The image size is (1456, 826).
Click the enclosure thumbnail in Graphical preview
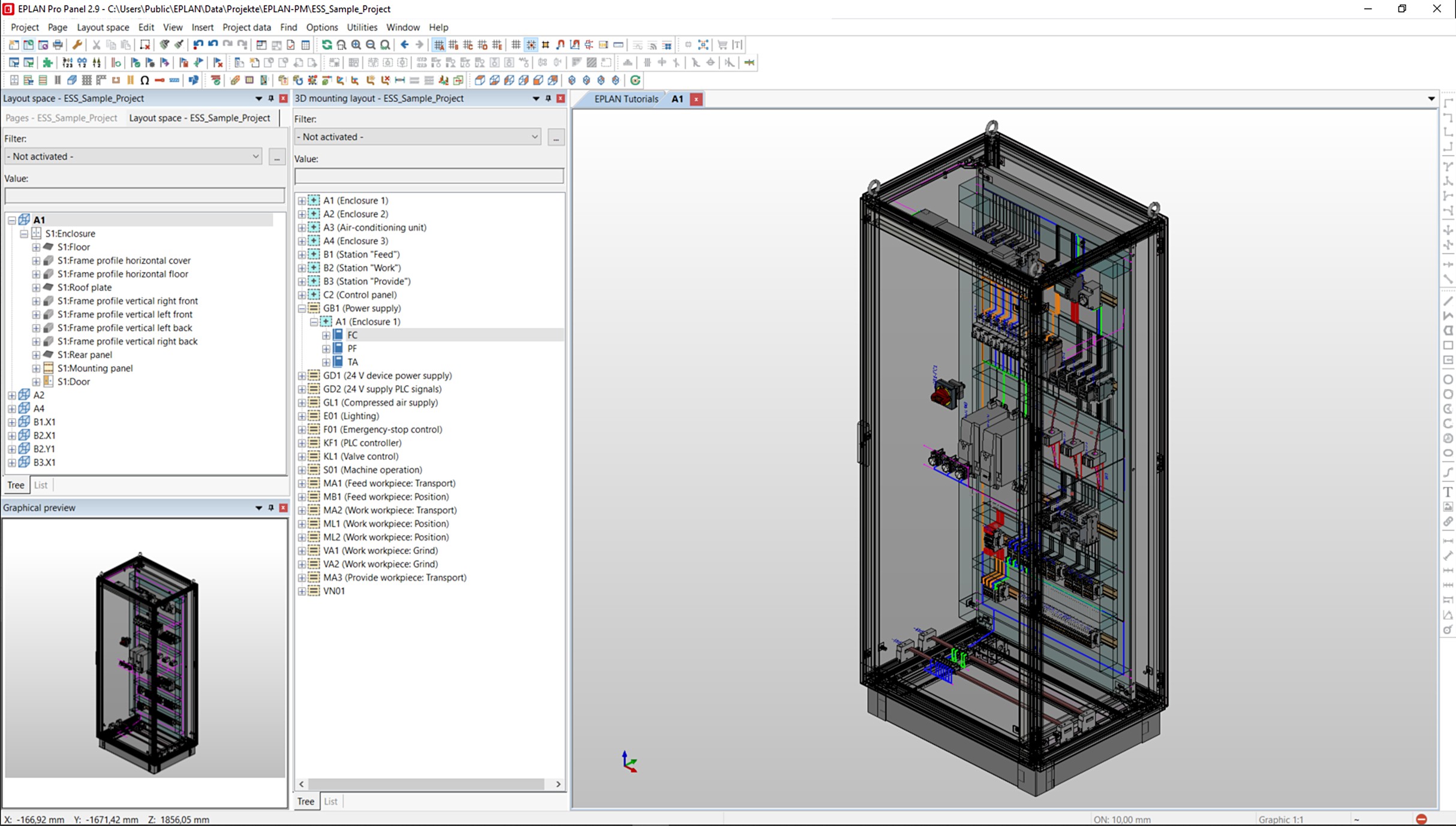tap(146, 665)
